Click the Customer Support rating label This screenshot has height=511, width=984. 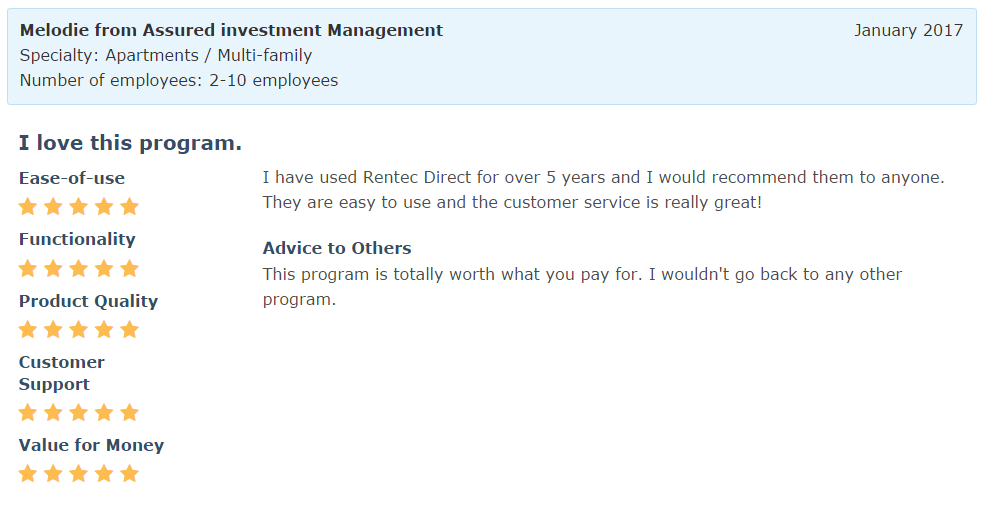pyautogui.click(x=62, y=373)
